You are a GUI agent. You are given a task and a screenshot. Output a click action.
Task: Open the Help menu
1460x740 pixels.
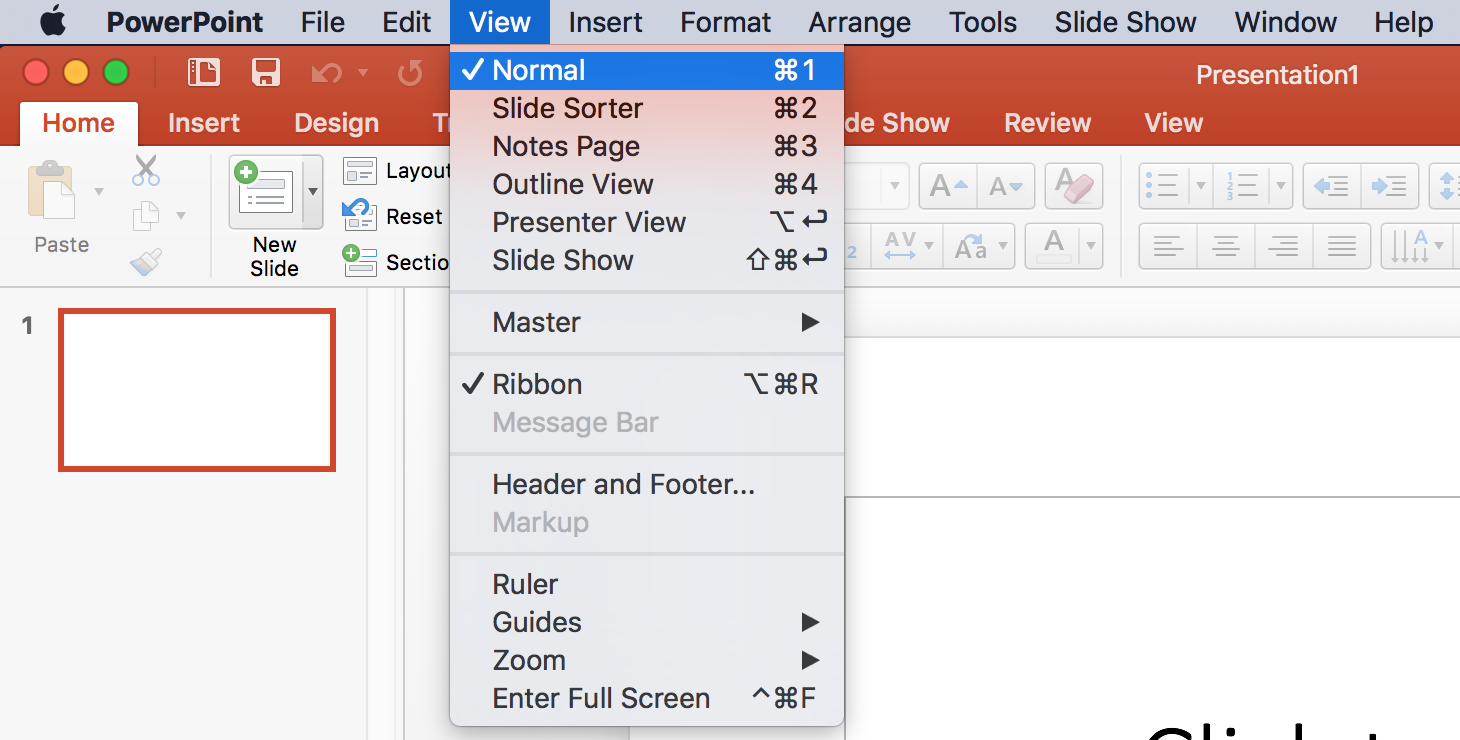[x=1404, y=22]
